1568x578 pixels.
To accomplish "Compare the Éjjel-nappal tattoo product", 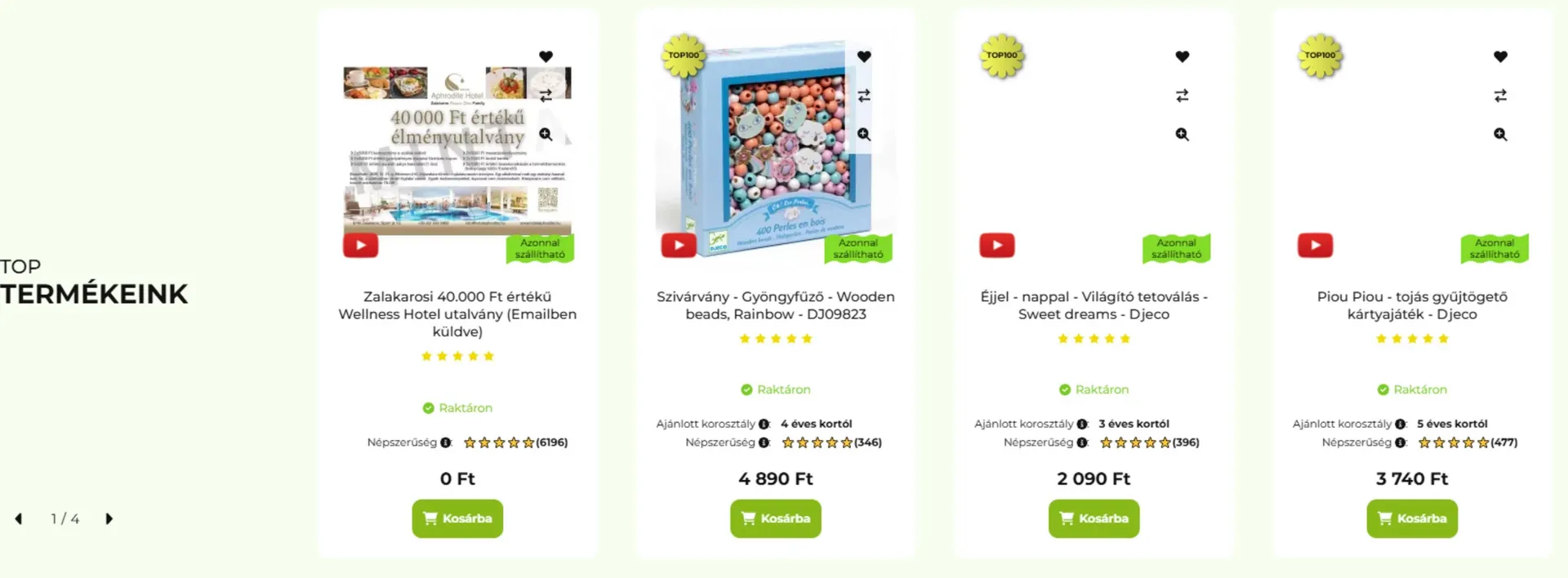I will pos(1182,96).
